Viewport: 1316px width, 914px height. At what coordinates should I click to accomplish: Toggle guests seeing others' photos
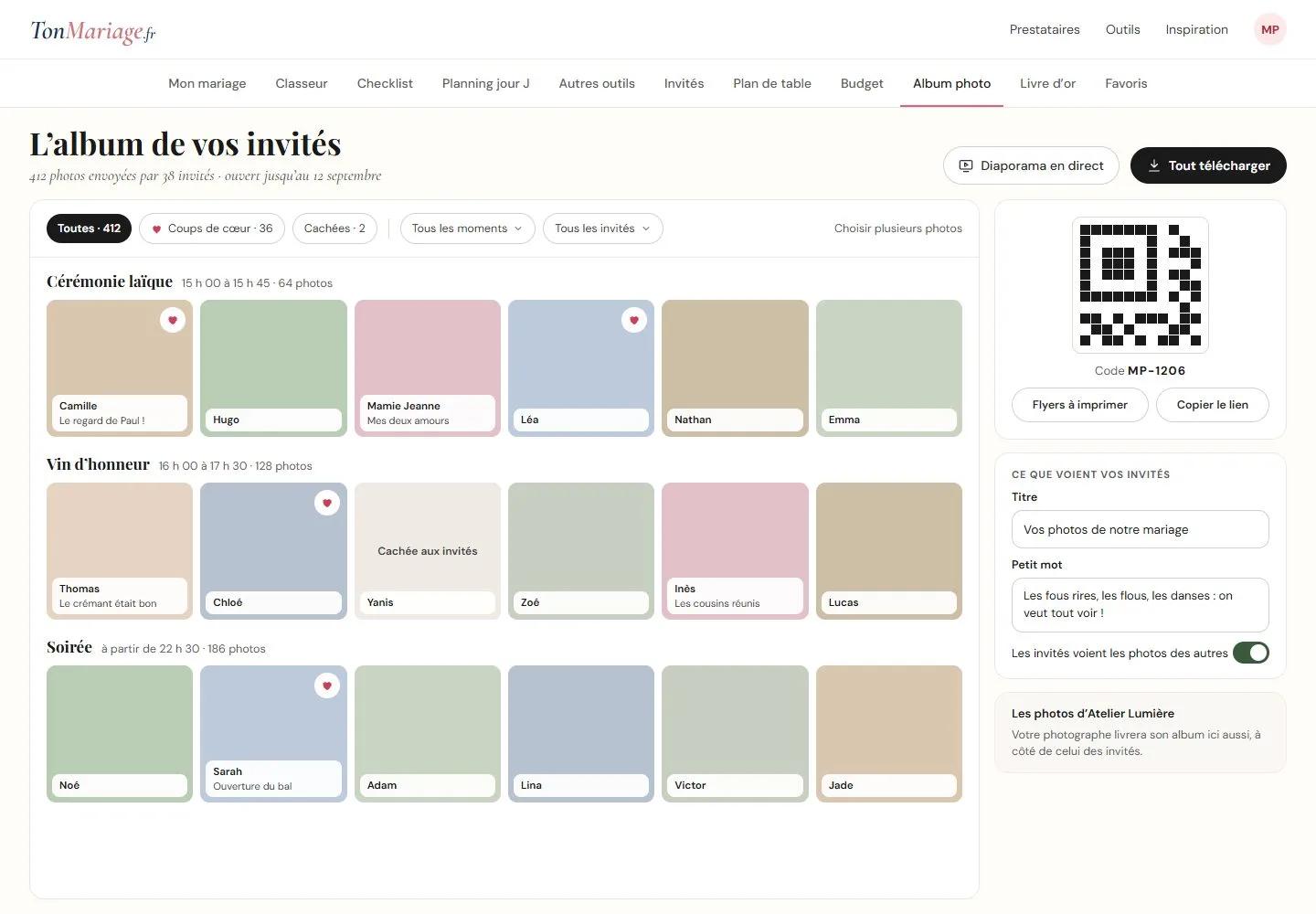click(x=1251, y=653)
